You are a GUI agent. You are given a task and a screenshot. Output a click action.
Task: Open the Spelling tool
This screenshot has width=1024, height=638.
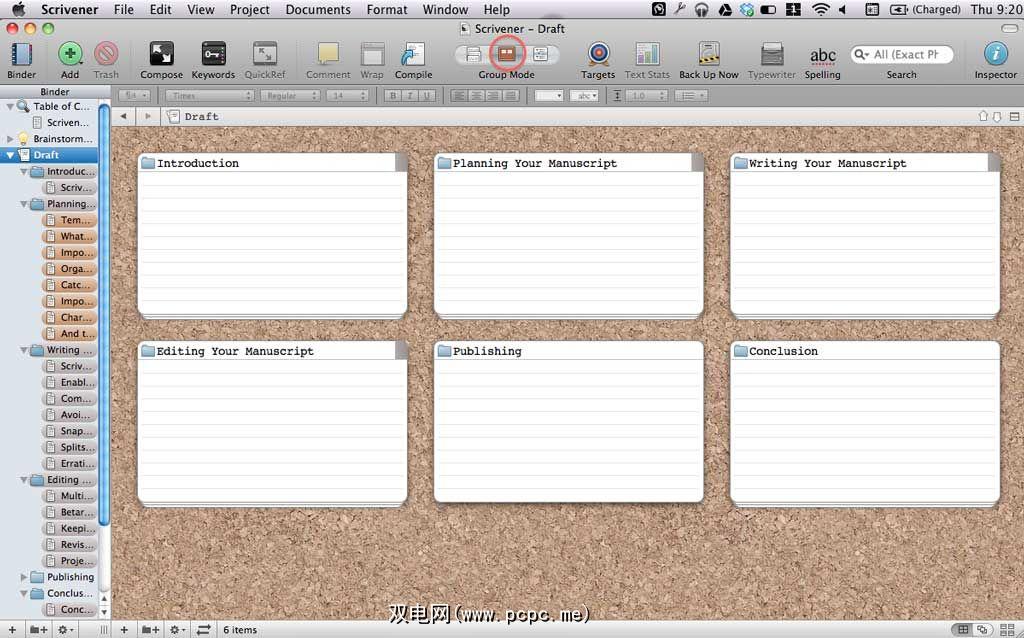822,56
